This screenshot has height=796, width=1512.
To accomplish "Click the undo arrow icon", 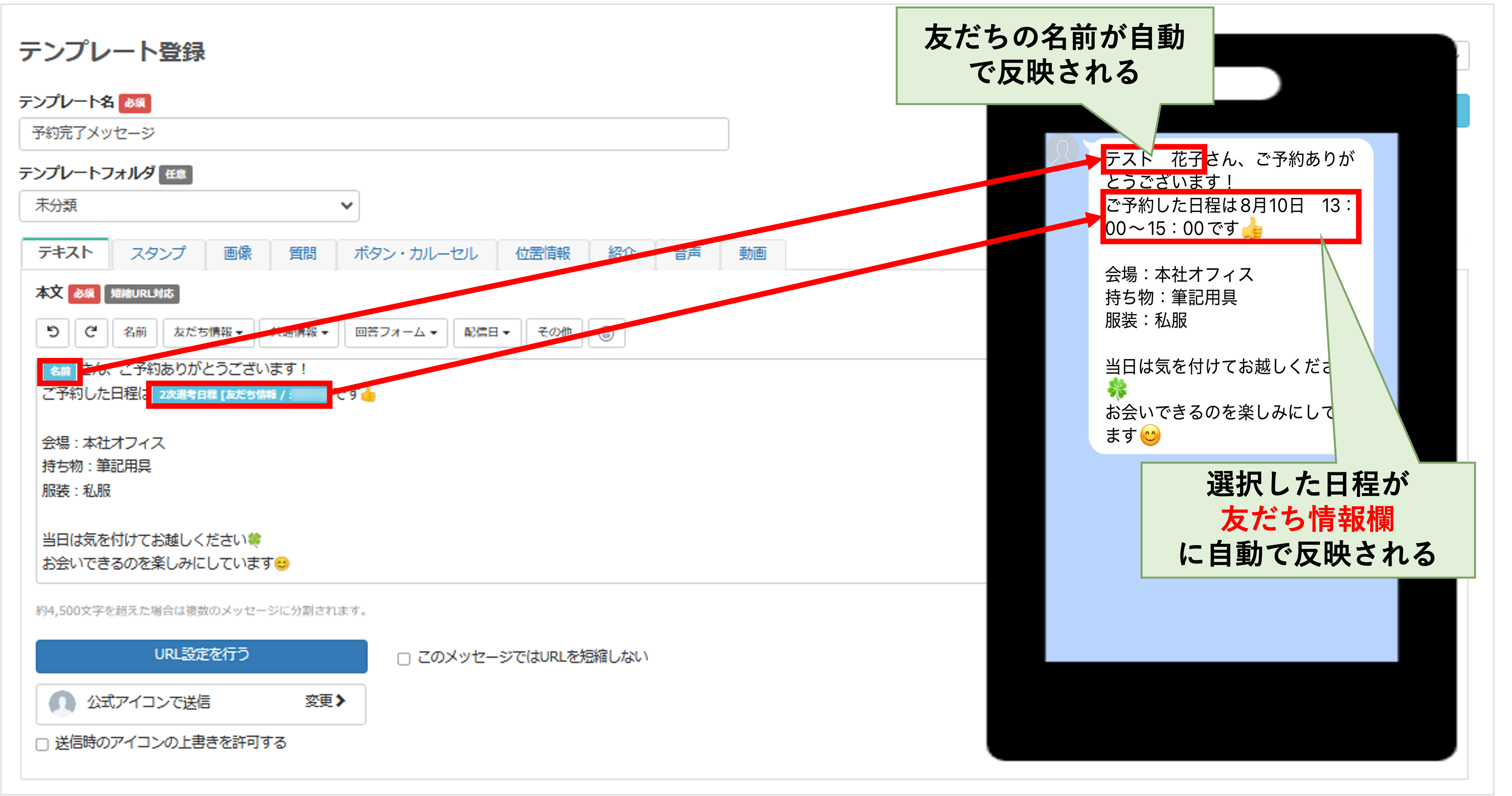I will (53, 332).
